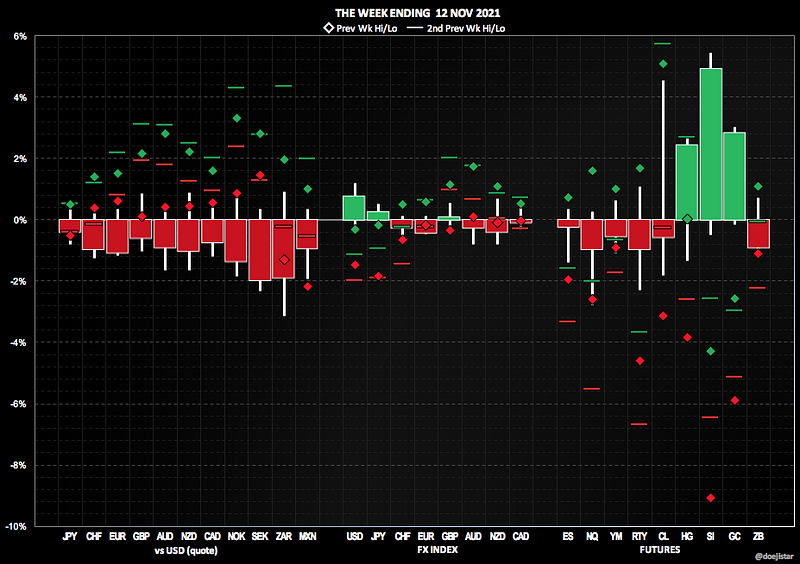This screenshot has height=564, width=800.
Task: Select the red RTY futures bar
Action: coord(639,235)
